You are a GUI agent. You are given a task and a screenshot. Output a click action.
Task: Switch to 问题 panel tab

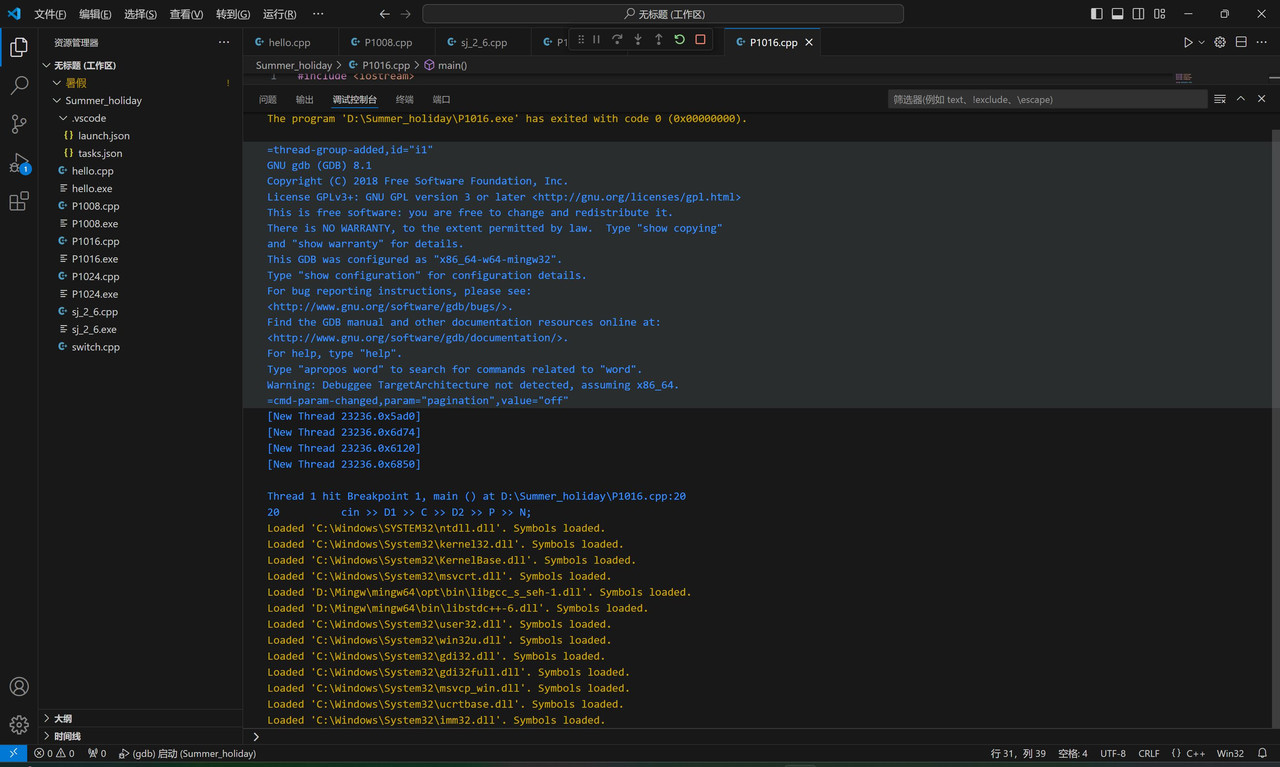point(268,99)
